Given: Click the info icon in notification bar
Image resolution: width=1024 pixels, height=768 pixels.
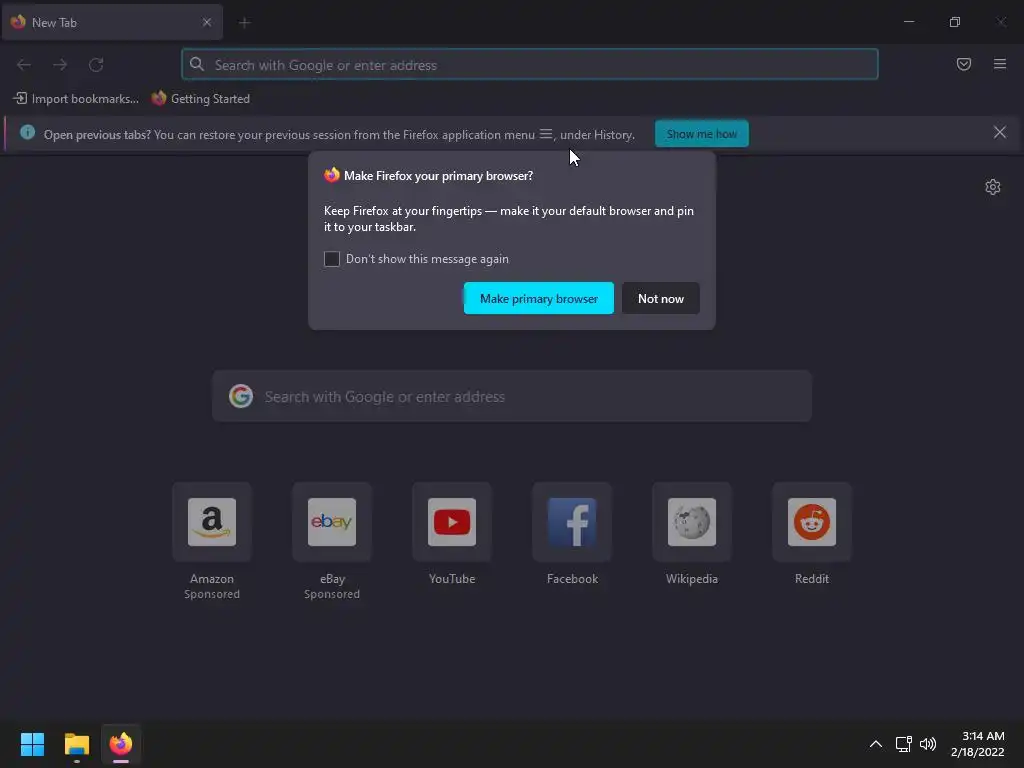Looking at the screenshot, I should pos(27,133).
